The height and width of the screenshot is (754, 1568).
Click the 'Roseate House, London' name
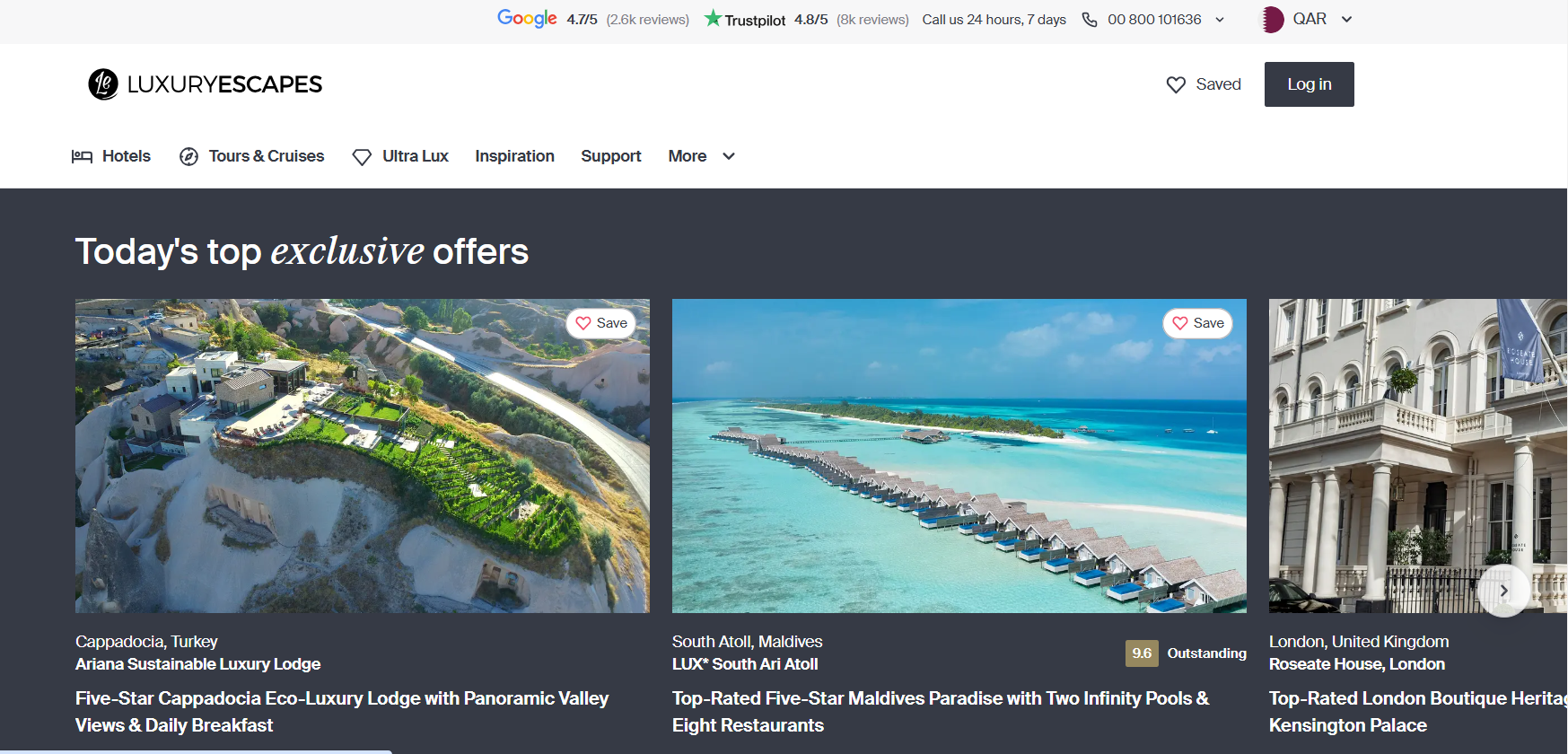pos(1357,664)
